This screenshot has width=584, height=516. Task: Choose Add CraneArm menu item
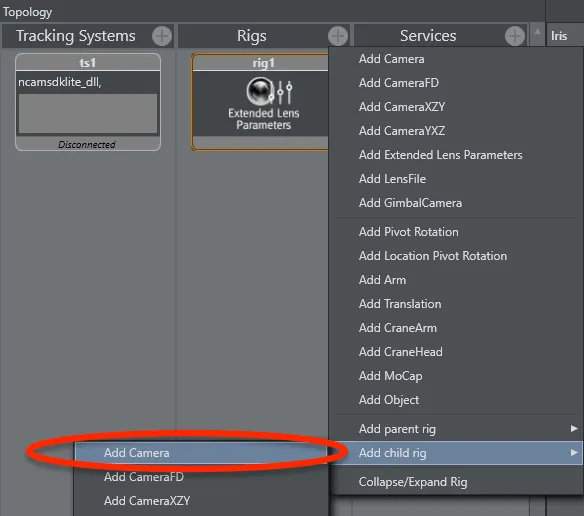point(456,328)
